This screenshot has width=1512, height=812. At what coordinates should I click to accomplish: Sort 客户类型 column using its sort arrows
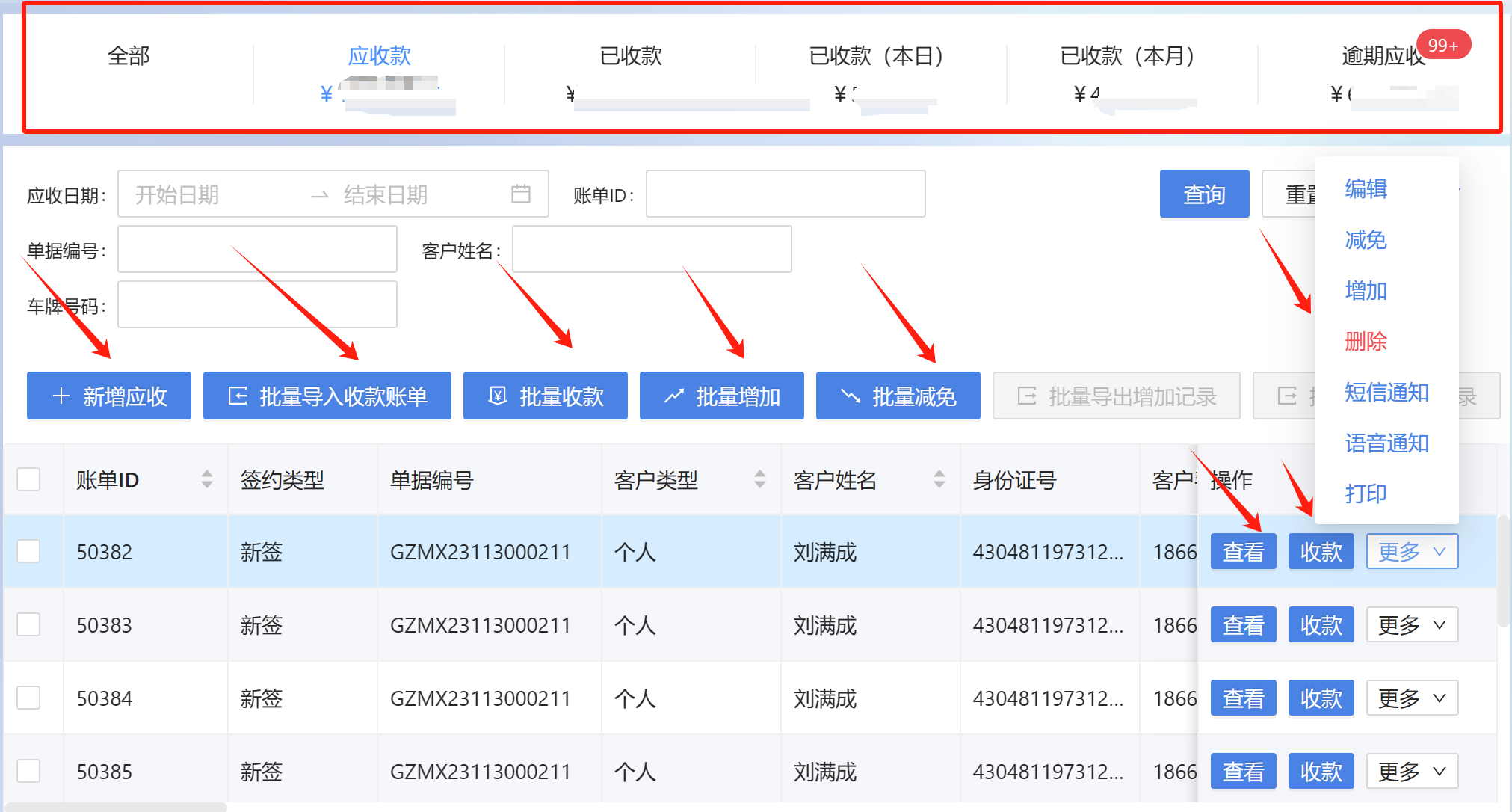point(760,479)
